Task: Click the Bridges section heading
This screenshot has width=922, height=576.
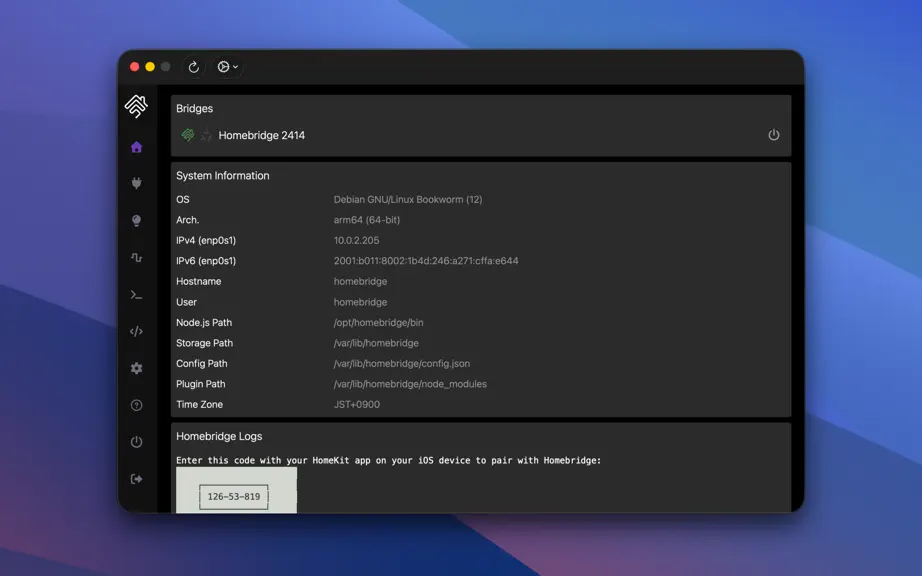Action: tap(195, 108)
